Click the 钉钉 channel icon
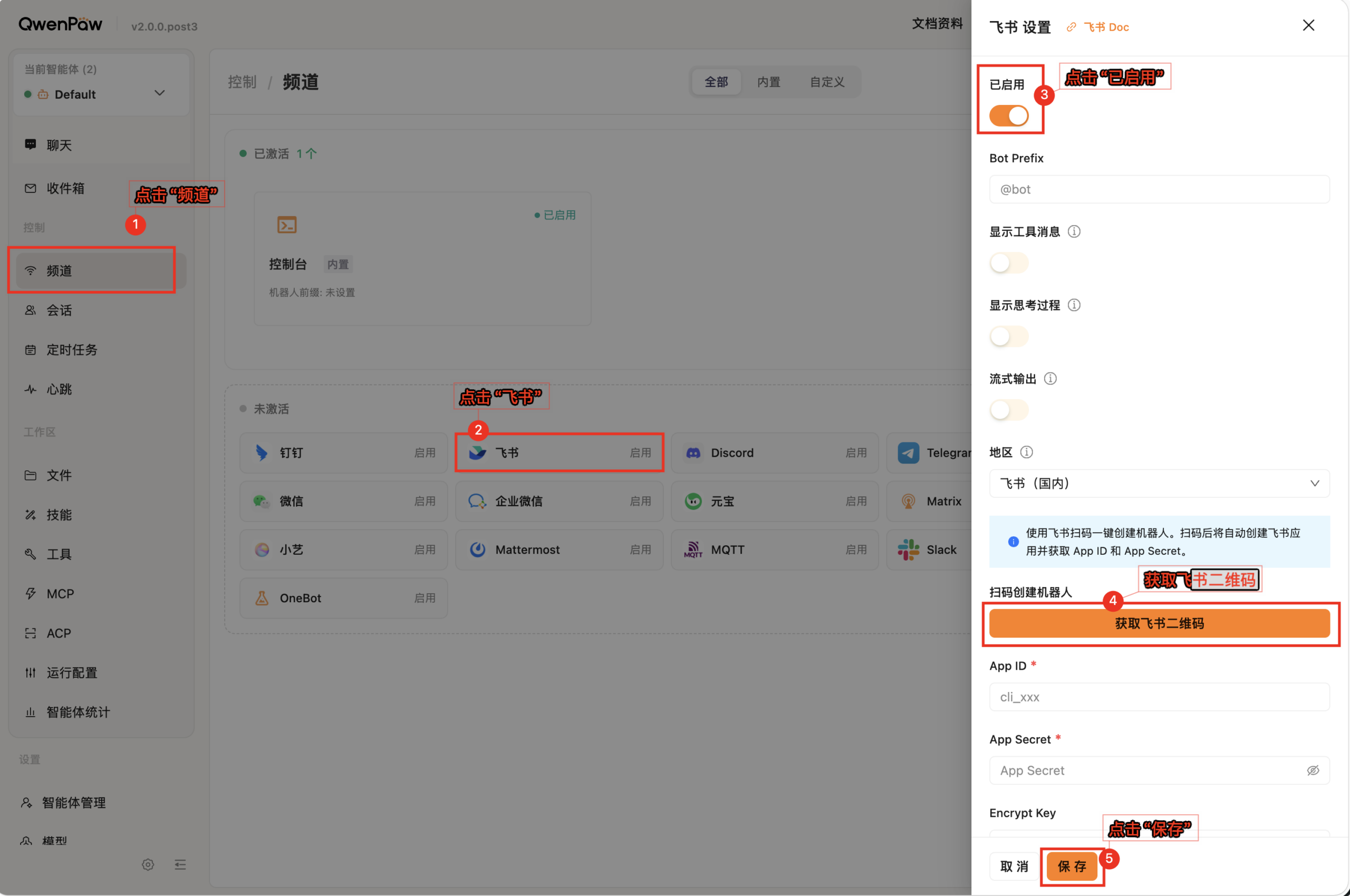This screenshot has width=1350, height=896. click(262, 453)
